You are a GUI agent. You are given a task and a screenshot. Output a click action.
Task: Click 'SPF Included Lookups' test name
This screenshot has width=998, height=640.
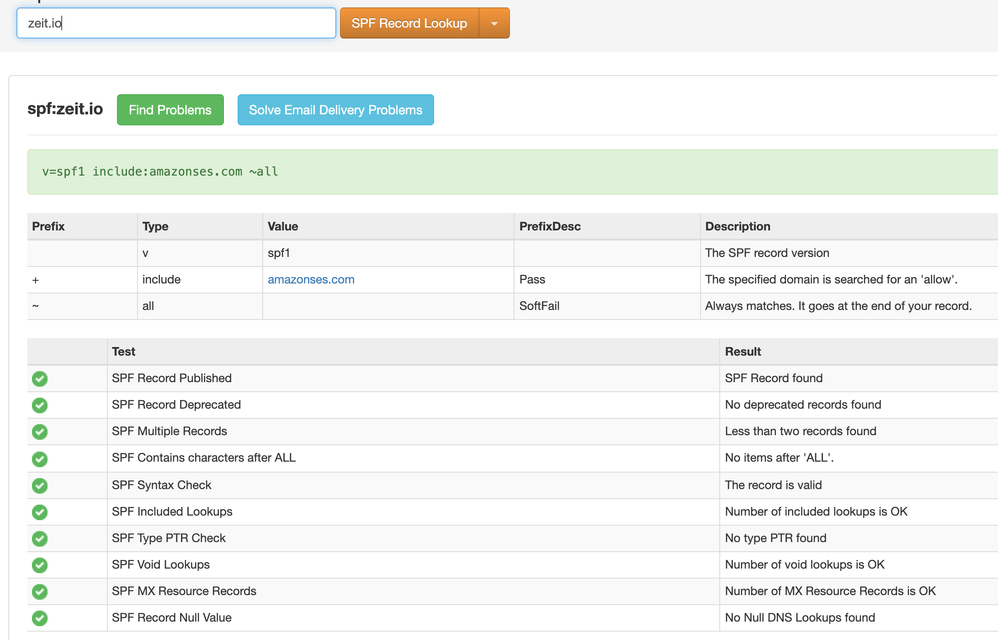[172, 511]
